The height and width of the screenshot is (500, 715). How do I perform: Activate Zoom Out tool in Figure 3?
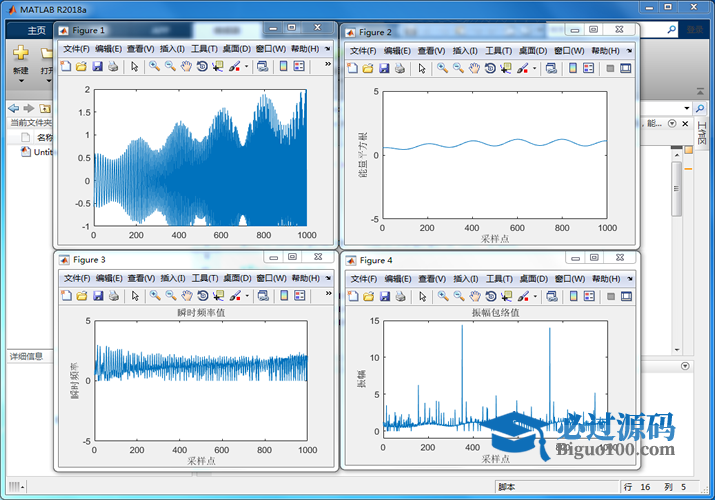[171, 296]
